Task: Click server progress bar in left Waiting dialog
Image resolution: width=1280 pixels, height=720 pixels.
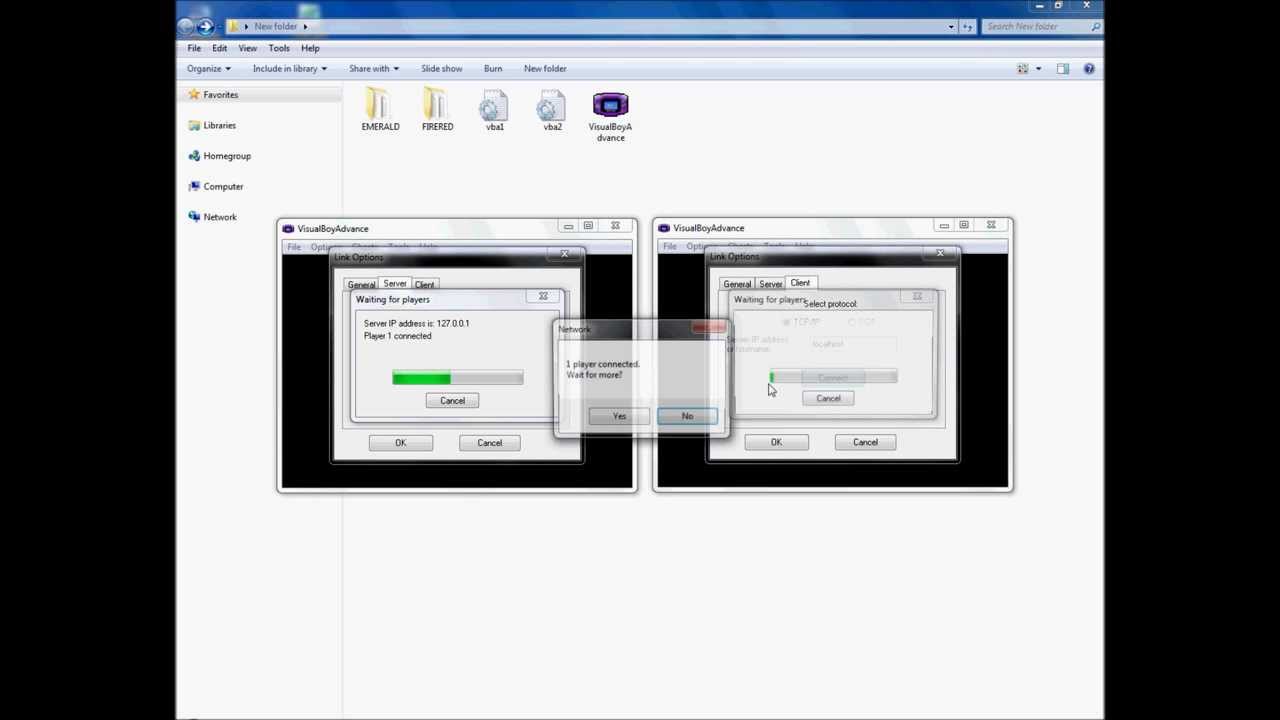Action: point(457,378)
